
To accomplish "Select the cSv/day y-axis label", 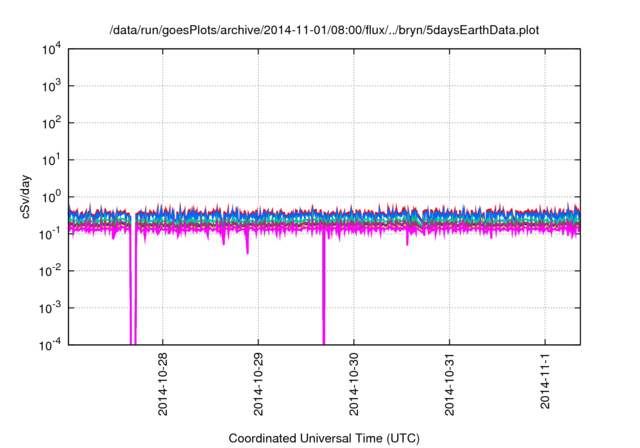I will [26, 197].
